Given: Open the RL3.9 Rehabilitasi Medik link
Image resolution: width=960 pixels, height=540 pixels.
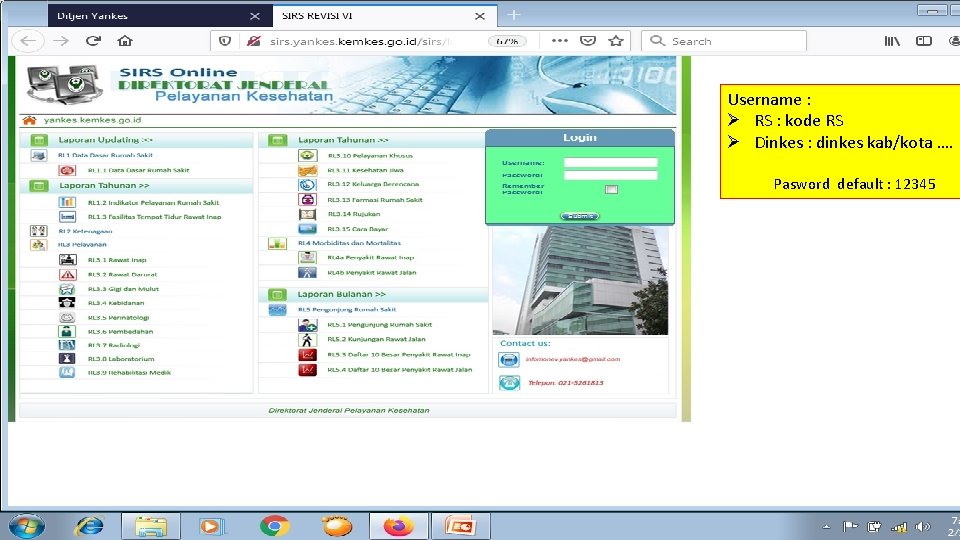Looking at the screenshot, I should coord(129,372).
